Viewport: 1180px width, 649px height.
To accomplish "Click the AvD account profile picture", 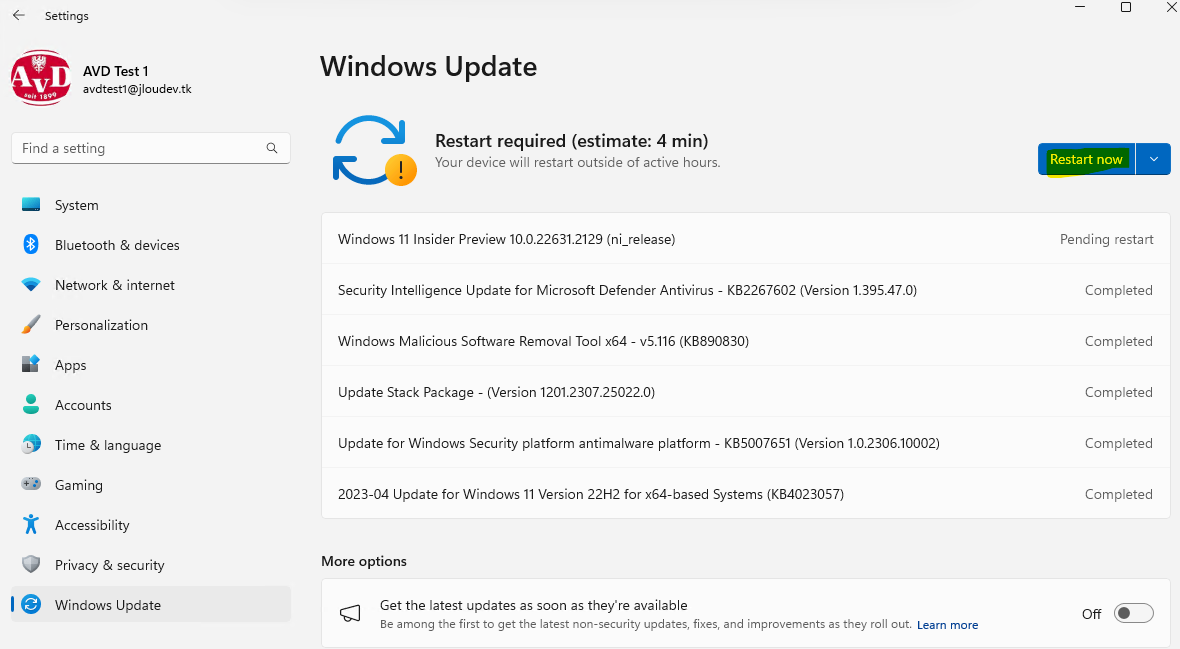I will [41, 78].
